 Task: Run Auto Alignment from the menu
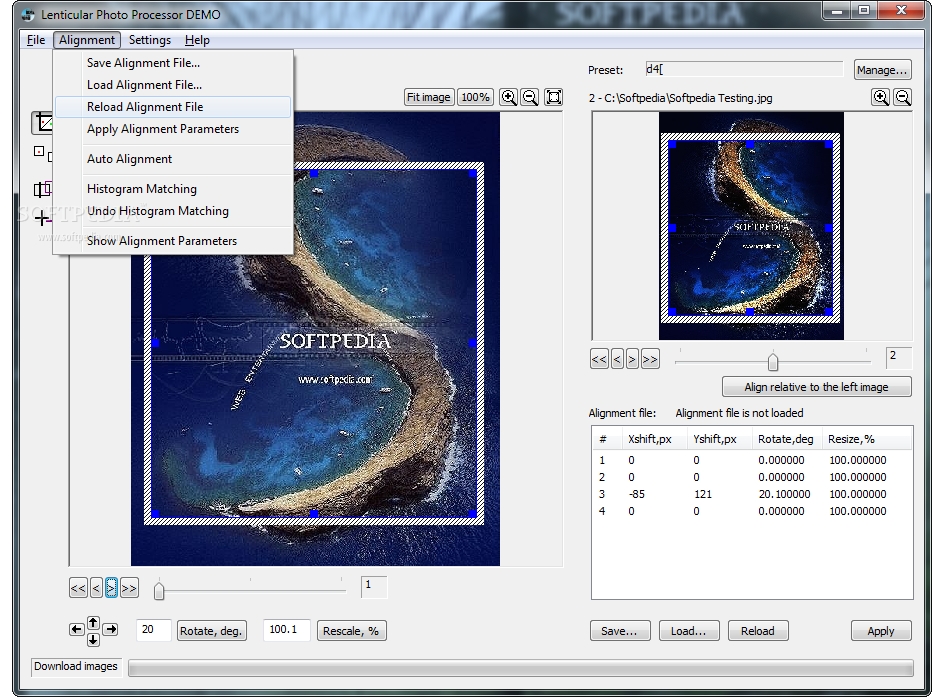(173, 159)
